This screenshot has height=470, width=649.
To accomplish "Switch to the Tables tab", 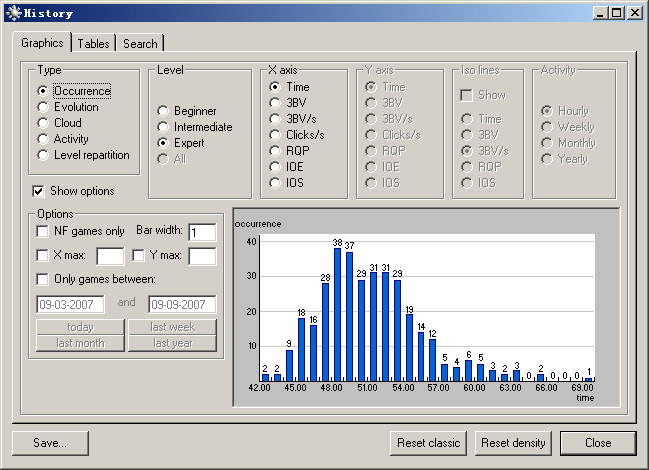I will point(93,43).
